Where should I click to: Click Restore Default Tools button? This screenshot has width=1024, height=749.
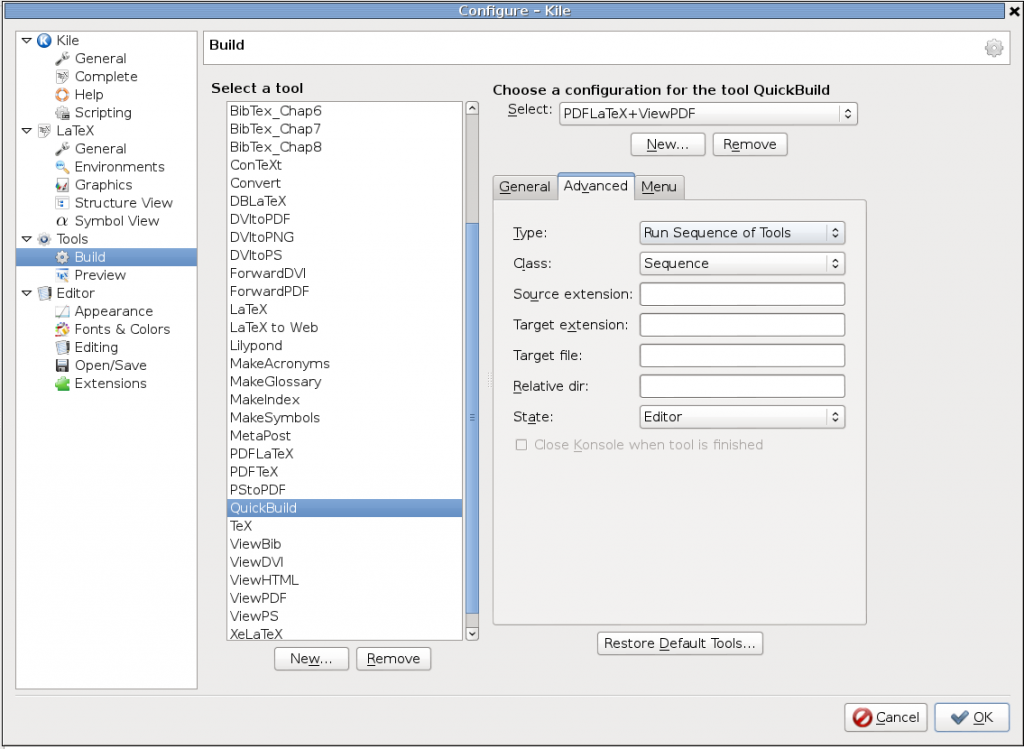[x=679, y=643]
